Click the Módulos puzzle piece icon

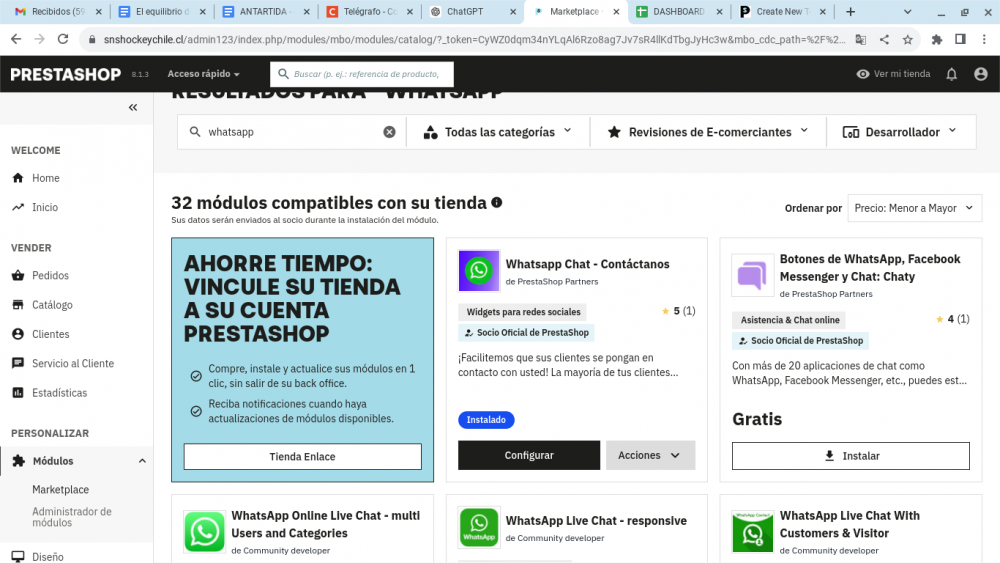click(18, 461)
